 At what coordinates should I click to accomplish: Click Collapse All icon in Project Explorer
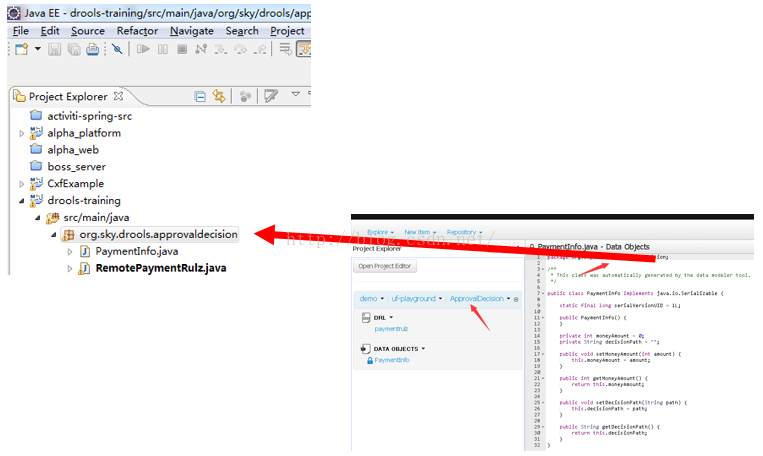[x=200, y=97]
